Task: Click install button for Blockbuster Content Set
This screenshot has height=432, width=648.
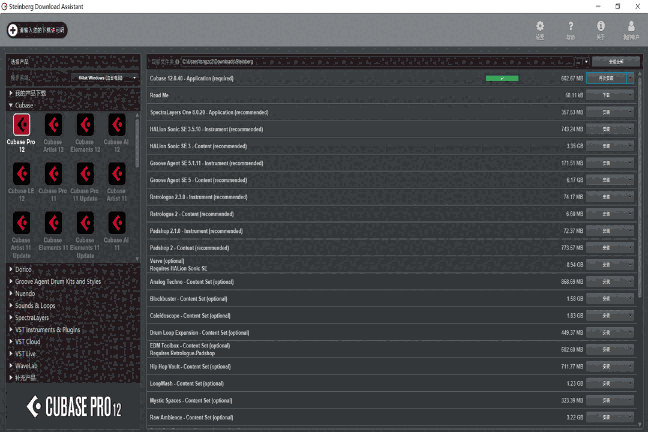Action: (606, 298)
